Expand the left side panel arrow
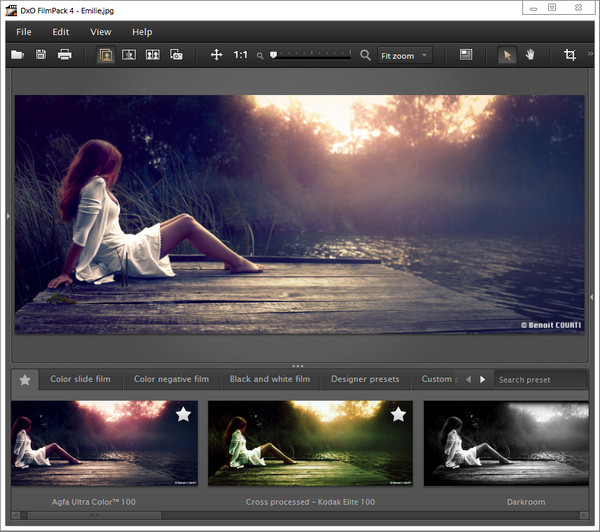This screenshot has width=600, height=532. [x=8, y=216]
